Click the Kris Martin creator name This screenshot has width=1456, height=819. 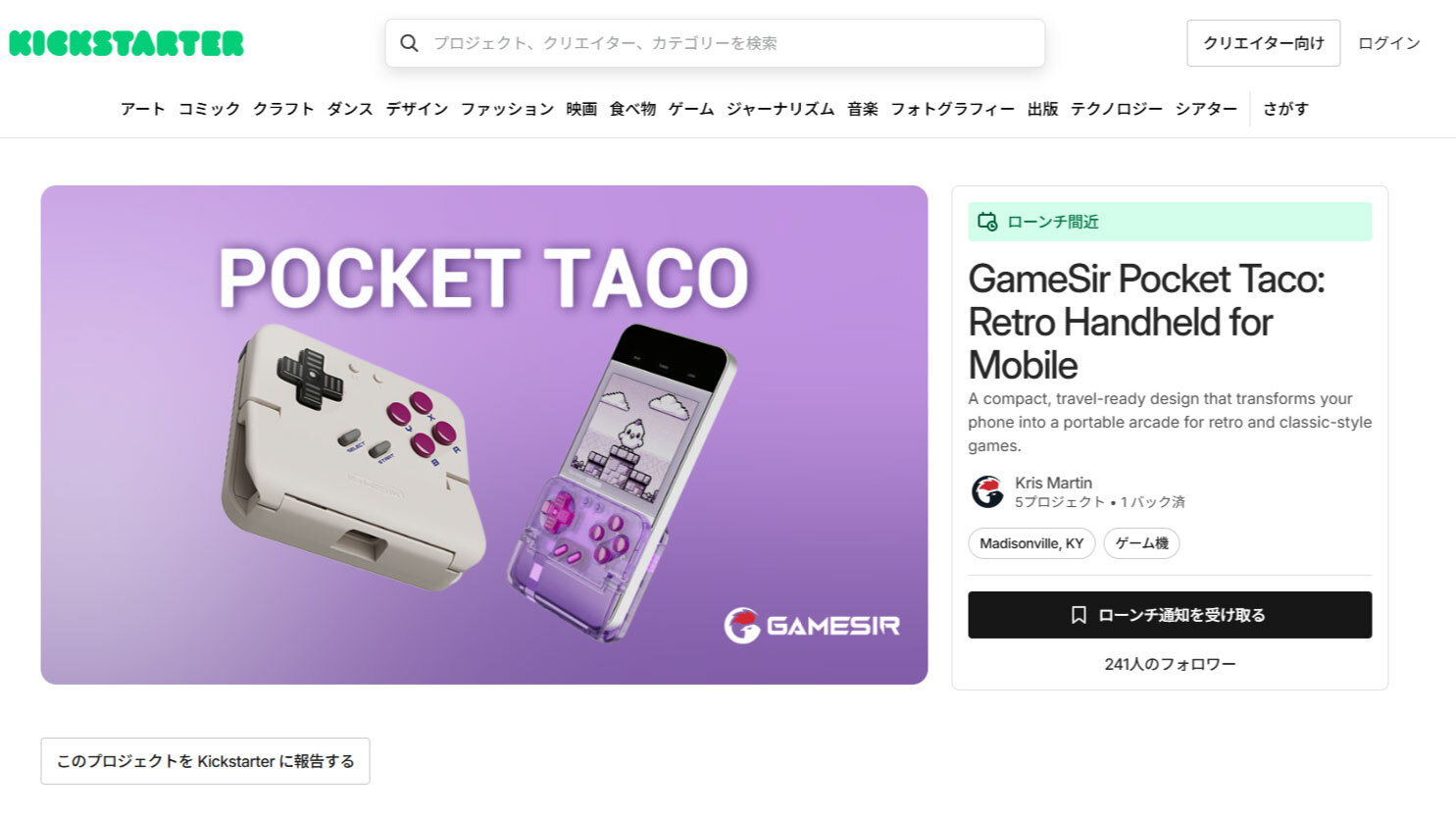[x=1053, y=483]
